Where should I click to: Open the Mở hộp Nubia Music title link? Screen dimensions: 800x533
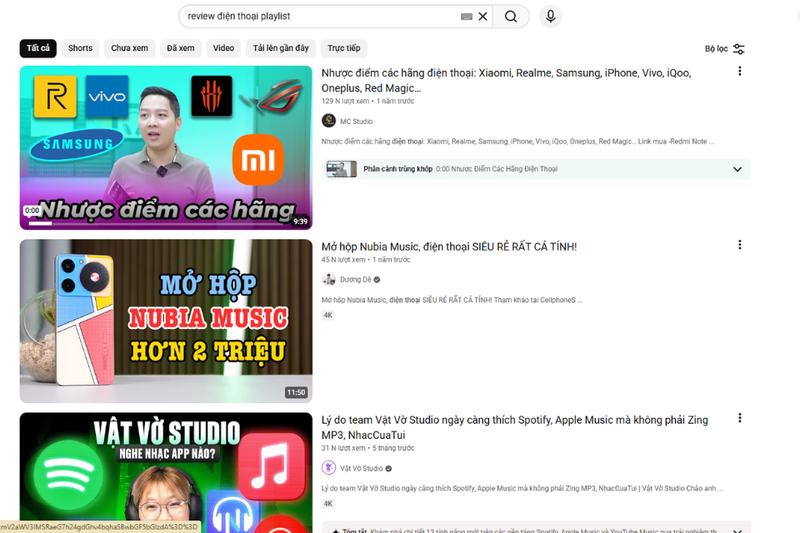[449, 247]
